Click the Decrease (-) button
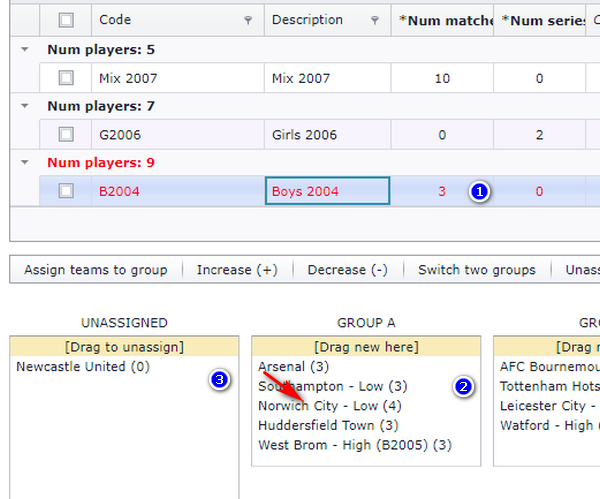This screenshot has width=600, height=499. [x=347, y=270]
